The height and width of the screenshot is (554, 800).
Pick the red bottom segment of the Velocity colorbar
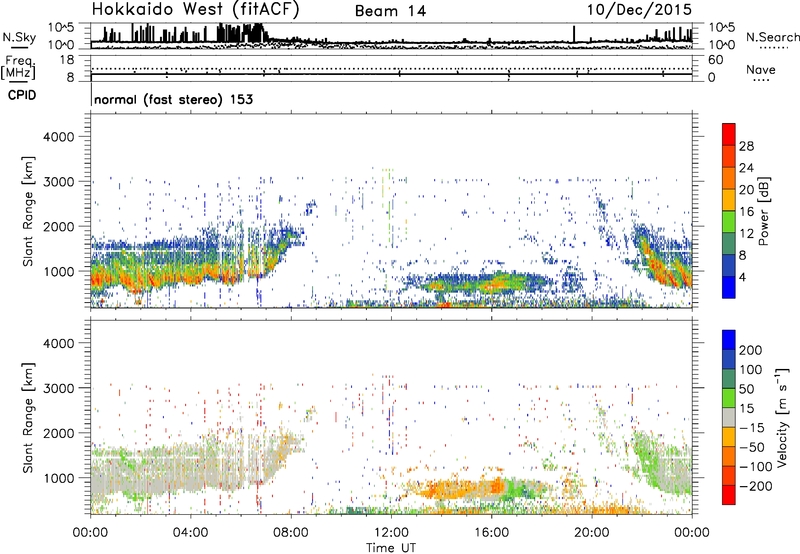point(729,495)
